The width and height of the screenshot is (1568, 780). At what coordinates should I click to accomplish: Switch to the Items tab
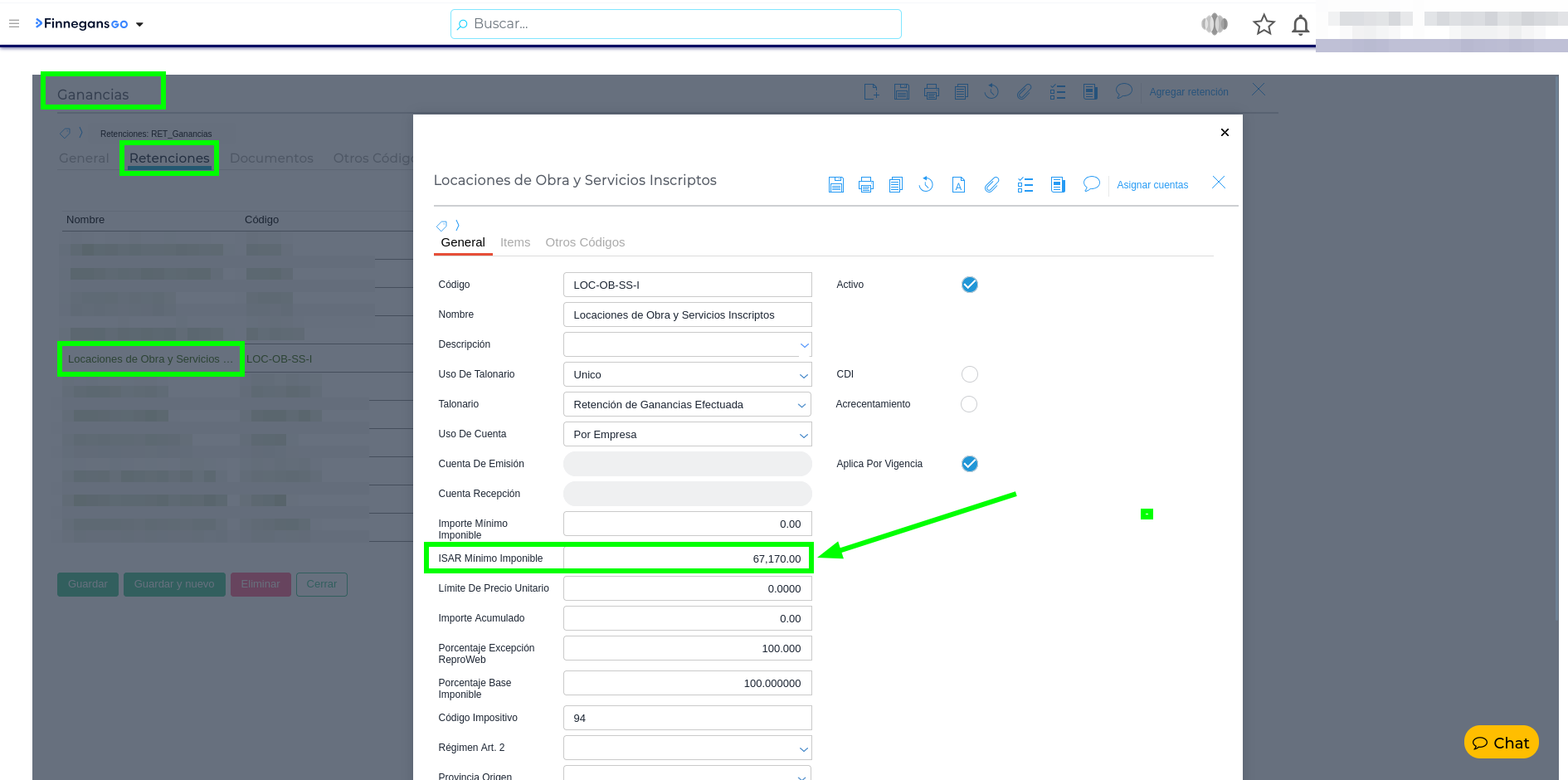coord(514,242)
